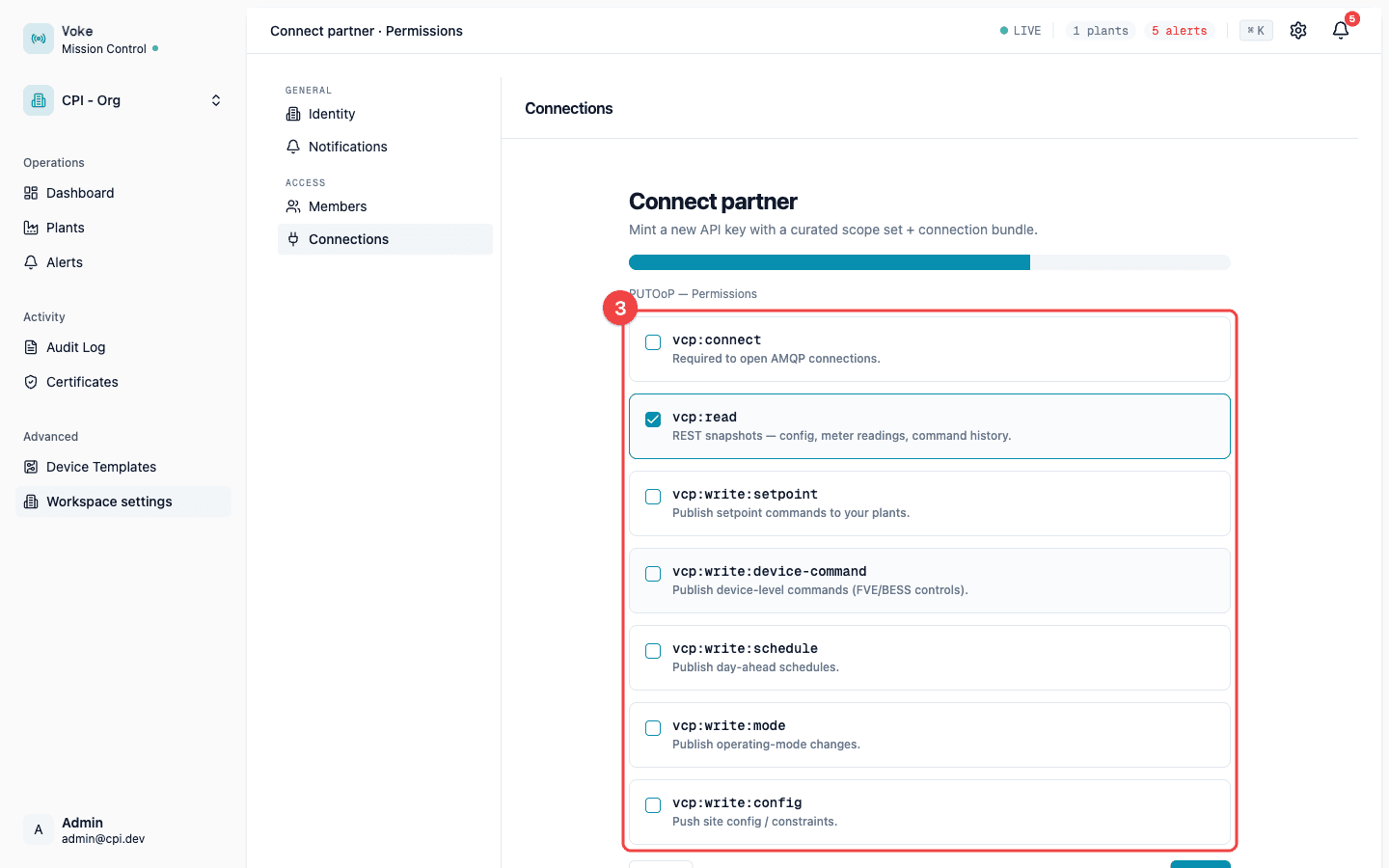Open the Members settings tab
This screenshot has width=1389, height=868.
pos(385,206)
